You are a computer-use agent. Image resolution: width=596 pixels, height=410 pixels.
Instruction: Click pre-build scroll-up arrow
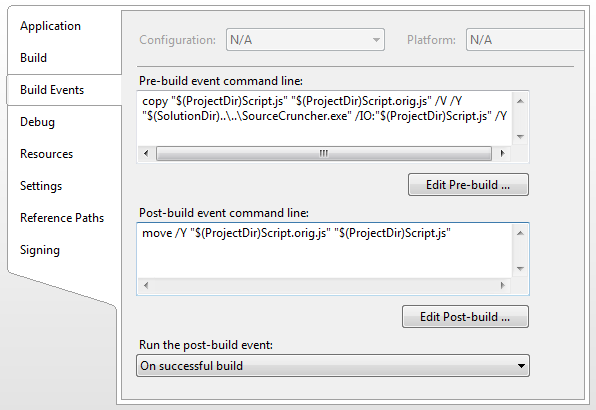[520, 101]
